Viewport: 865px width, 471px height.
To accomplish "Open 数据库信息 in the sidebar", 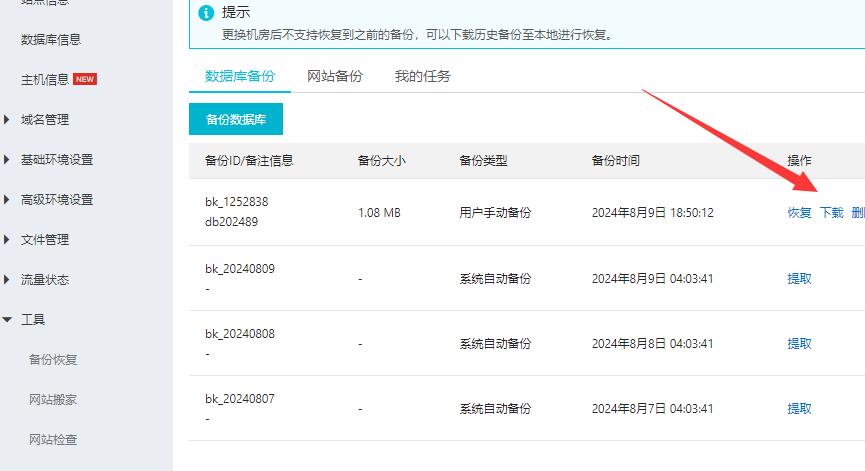I will point(51,40).
